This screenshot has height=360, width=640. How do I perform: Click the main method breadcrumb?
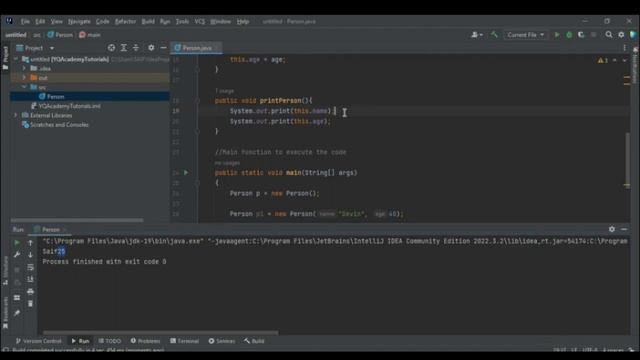[x=90, y=35]
